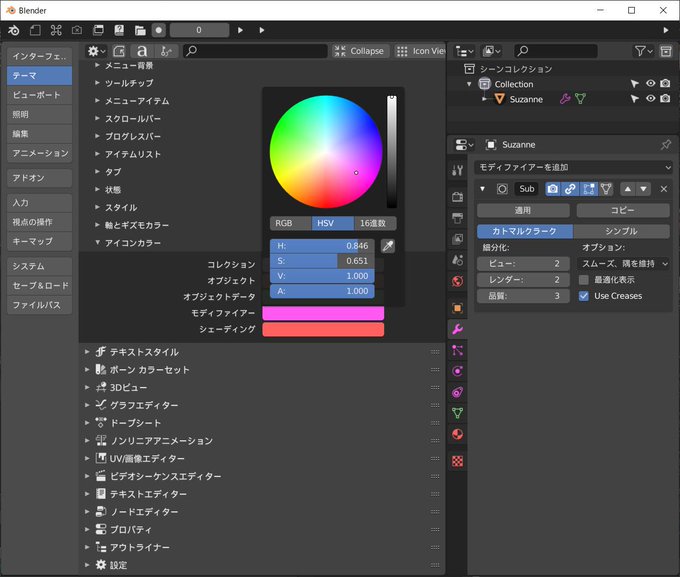
Task: Open the モディファイアーを追加 dropdown
Action: (x=573, y=167)
